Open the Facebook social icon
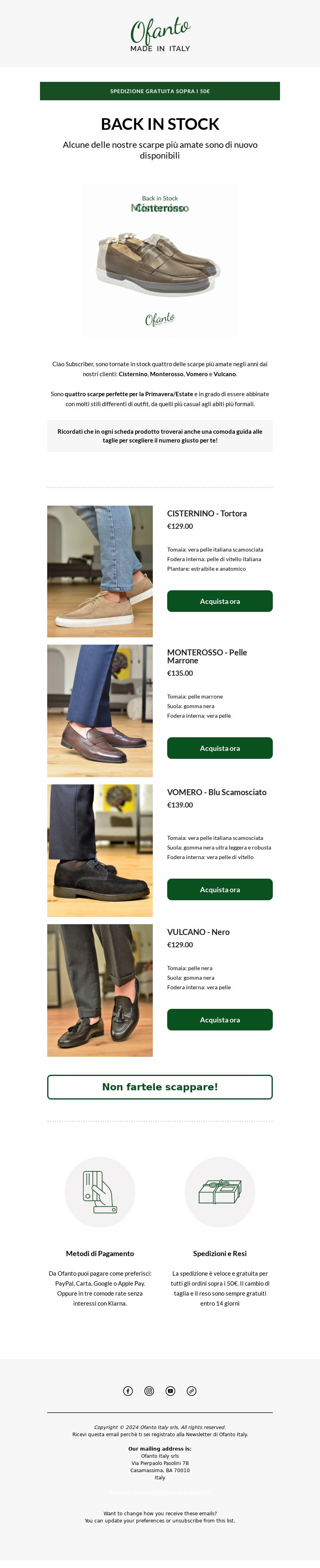 (x=128, y=1391)
